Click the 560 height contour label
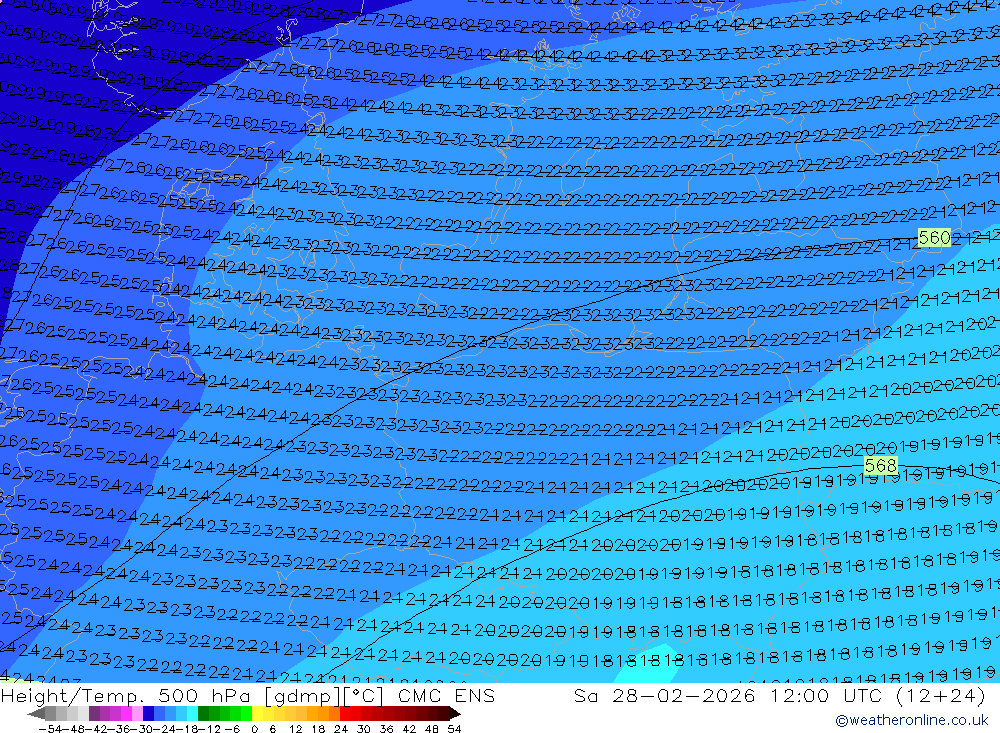This screenshot has width=1000, height=733. [x=934, y=238]
